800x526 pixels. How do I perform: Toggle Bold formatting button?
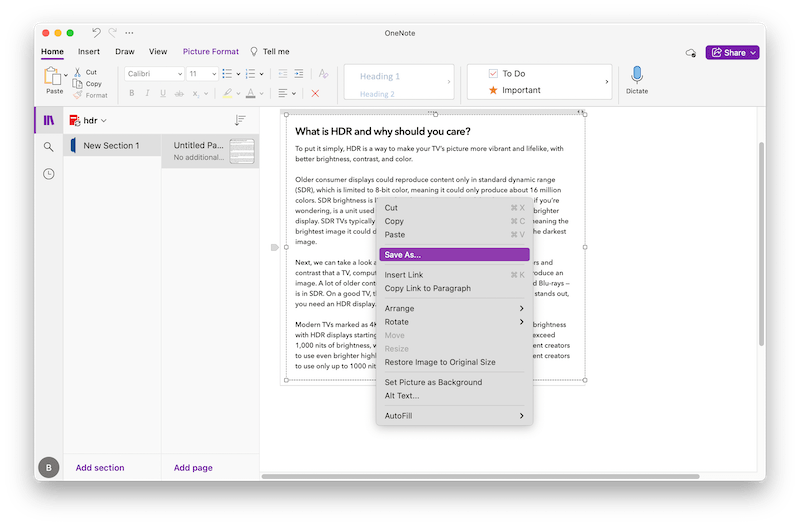pos(131,93)
